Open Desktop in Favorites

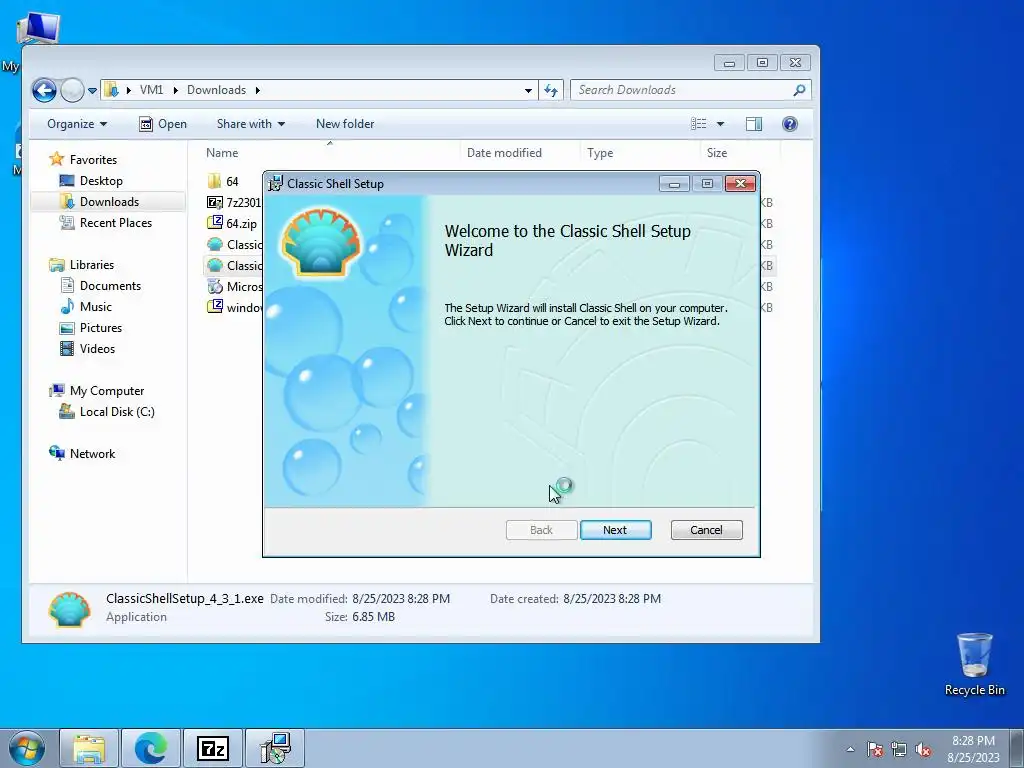point(101,180)
